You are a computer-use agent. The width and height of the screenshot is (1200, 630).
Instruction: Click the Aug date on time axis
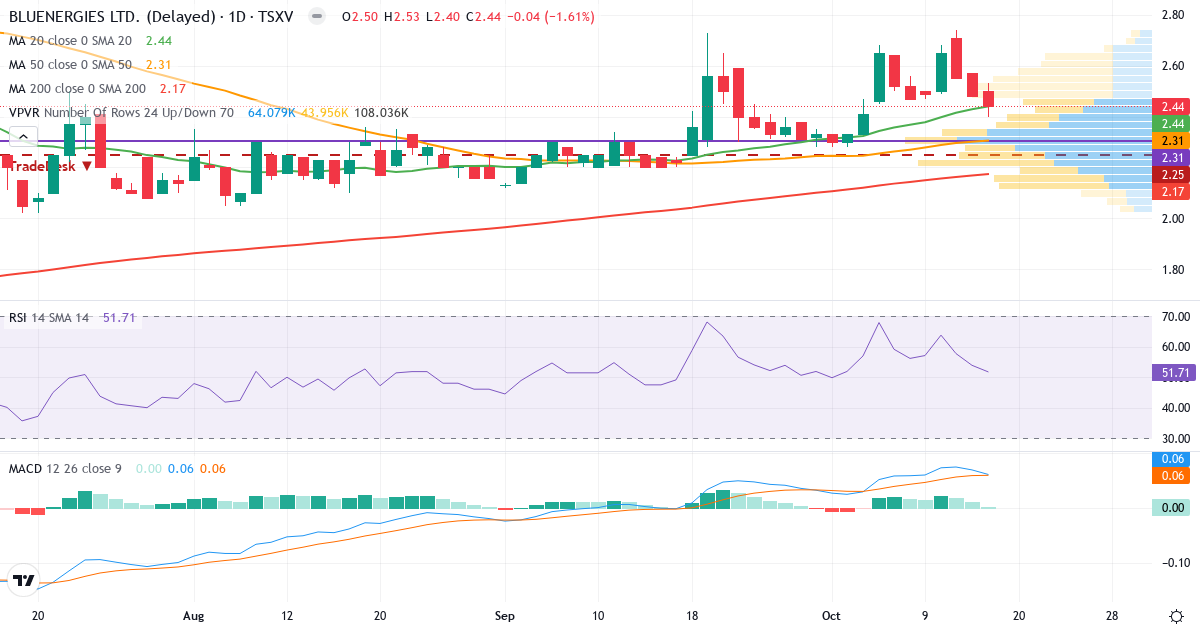click(194, 616)
